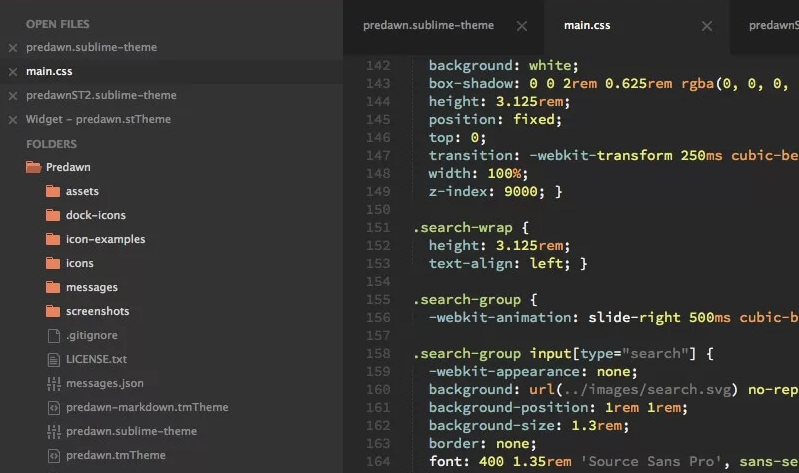Click the predawn.tmTheme file icon
Image resolution: width=799 pixels, height=473 pixels.
54,455
